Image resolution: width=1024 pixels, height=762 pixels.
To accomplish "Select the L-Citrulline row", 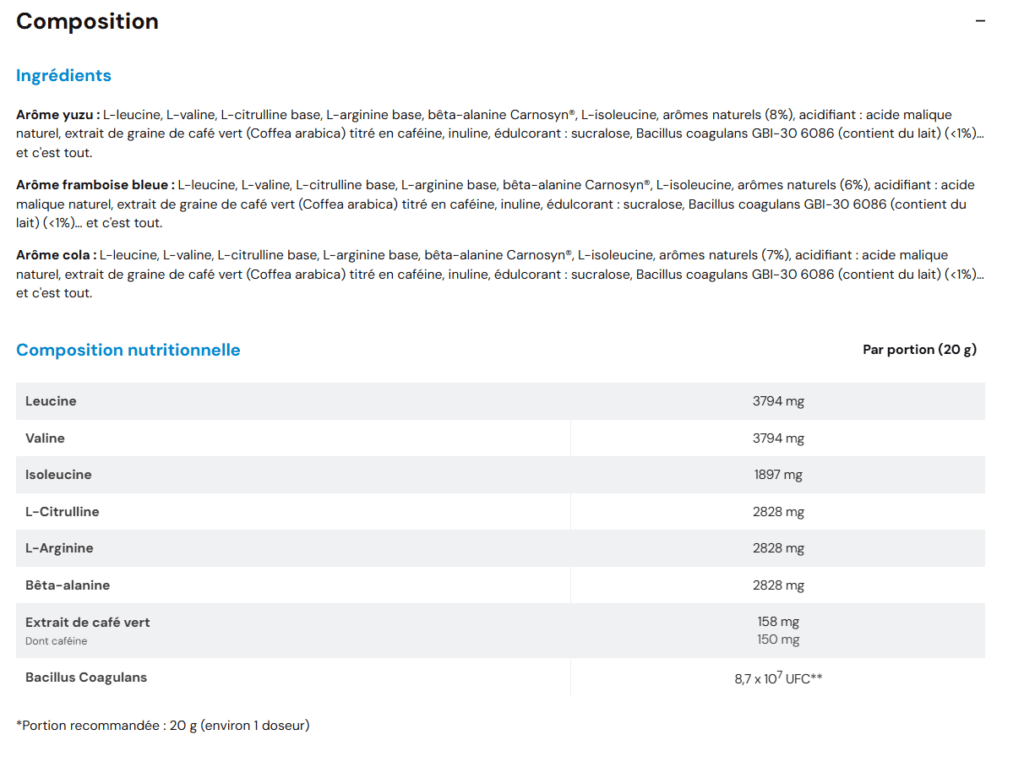I will [x=500, y=511].
